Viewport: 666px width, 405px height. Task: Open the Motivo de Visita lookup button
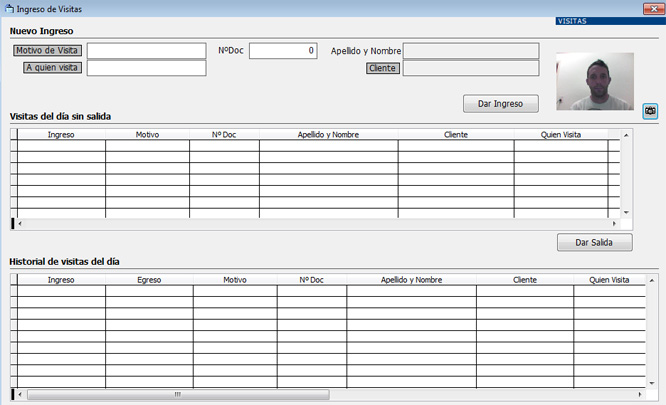[x=46, y=50]
